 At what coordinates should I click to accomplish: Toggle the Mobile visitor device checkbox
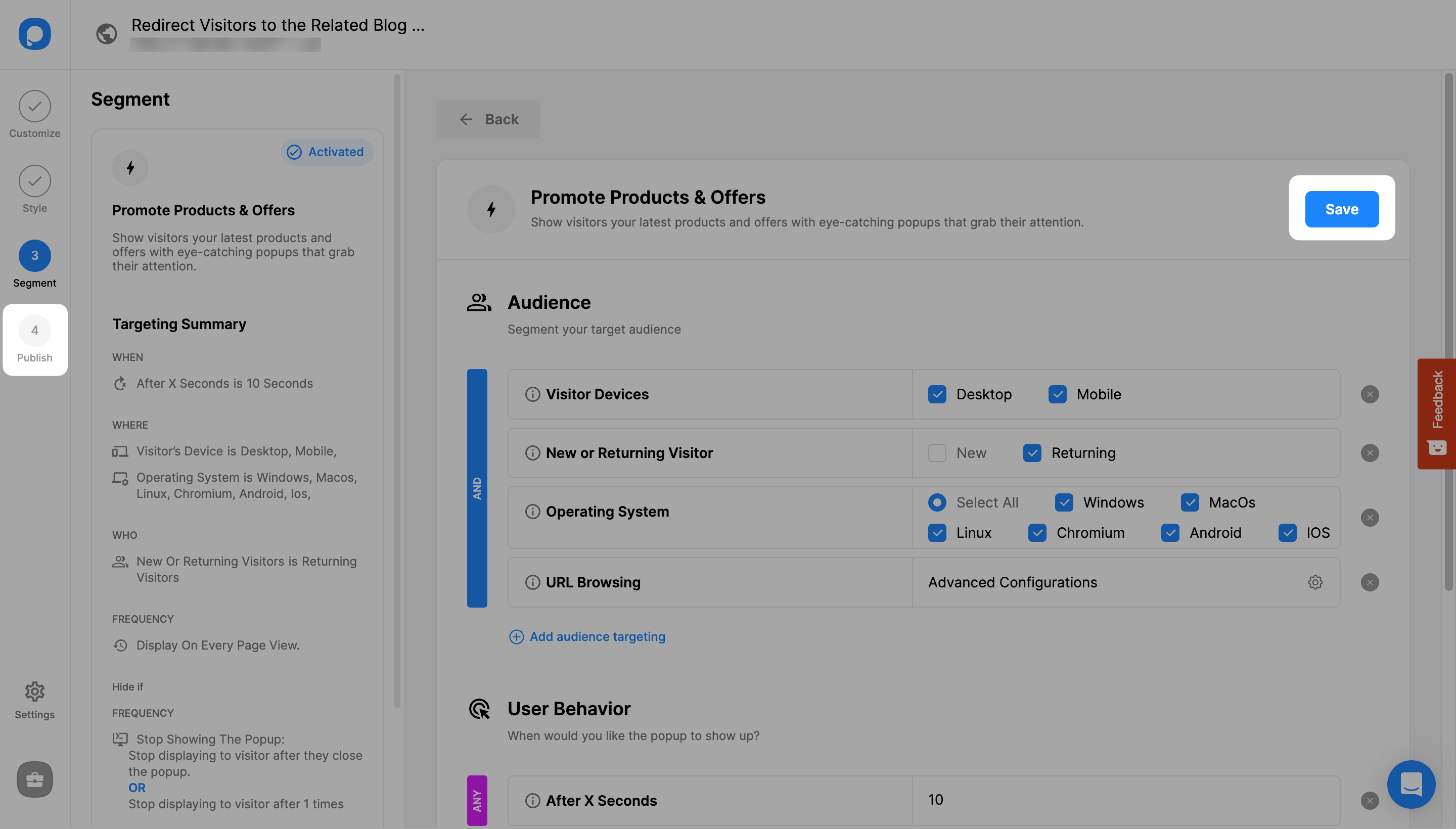[1057, 394]
